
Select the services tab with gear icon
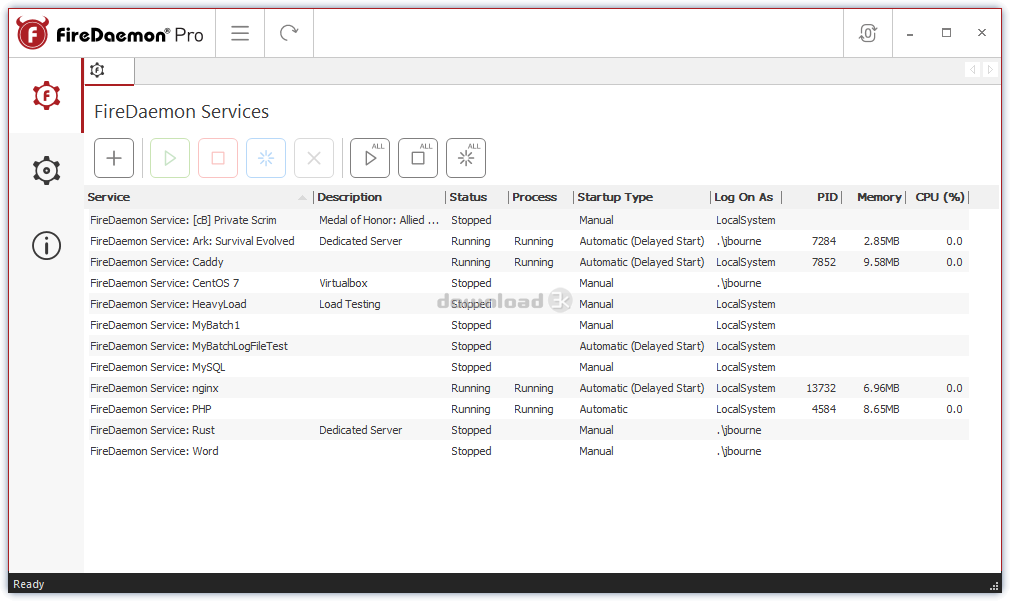[97, 70]
